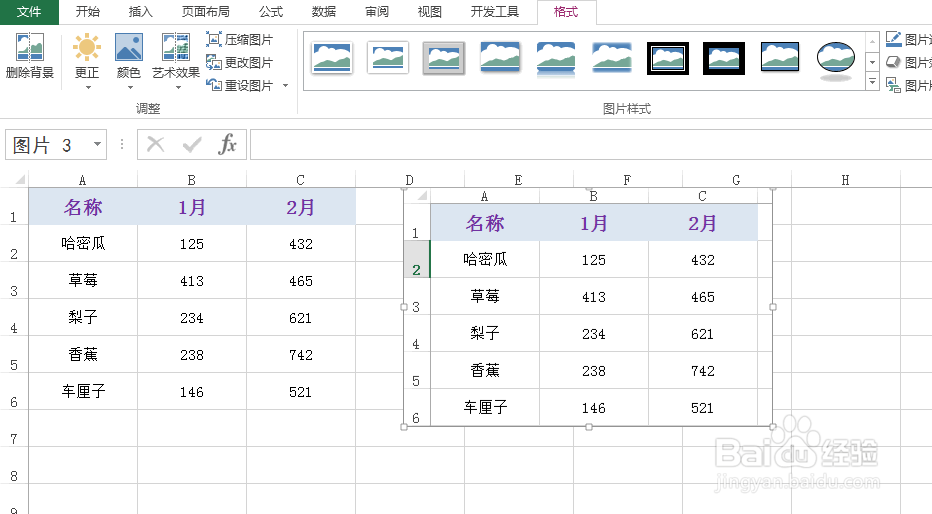
Task: Select worksheet column C header
Action: [x=301, y=179]
